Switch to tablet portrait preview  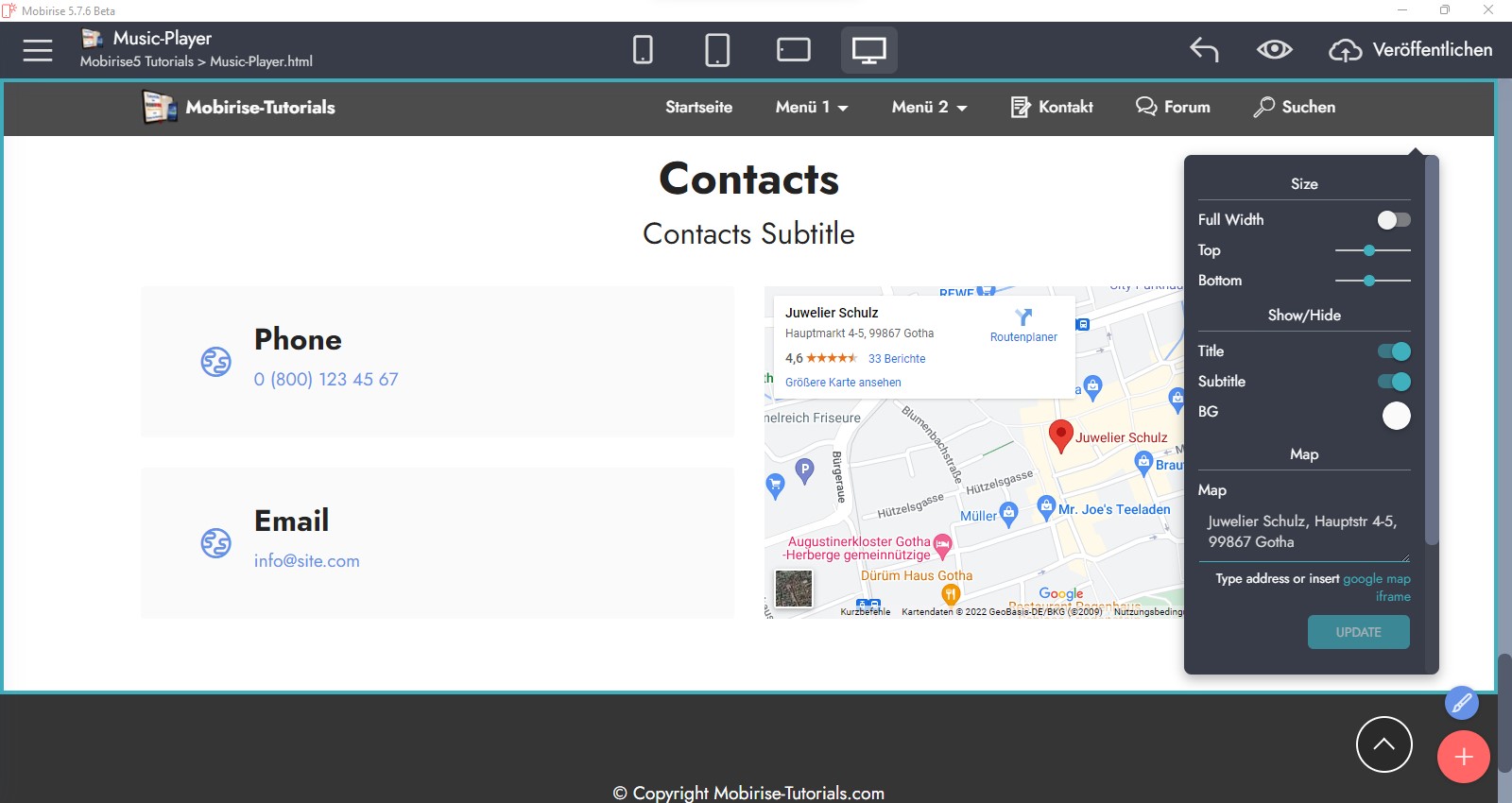click(x=717, y=50)
